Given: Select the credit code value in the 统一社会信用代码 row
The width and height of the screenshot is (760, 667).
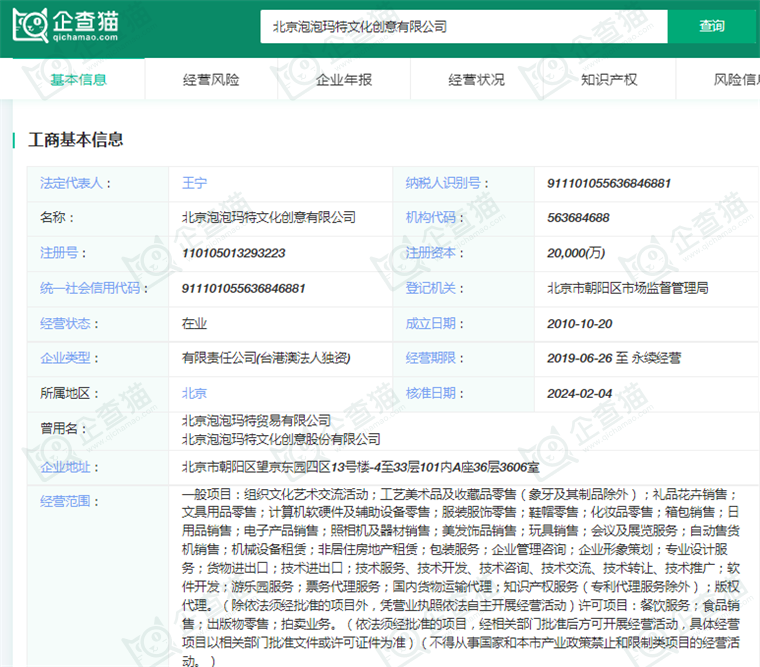Looking at the screenshot, I should coord(243,288).
